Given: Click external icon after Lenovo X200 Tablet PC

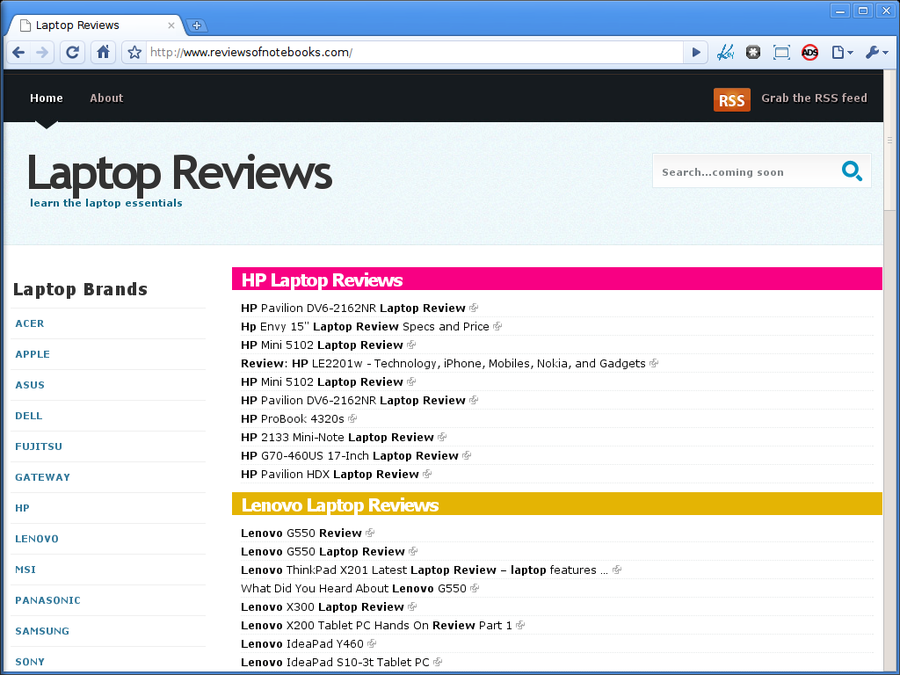Looking at the screenshot, I should [x=520, y=625].
